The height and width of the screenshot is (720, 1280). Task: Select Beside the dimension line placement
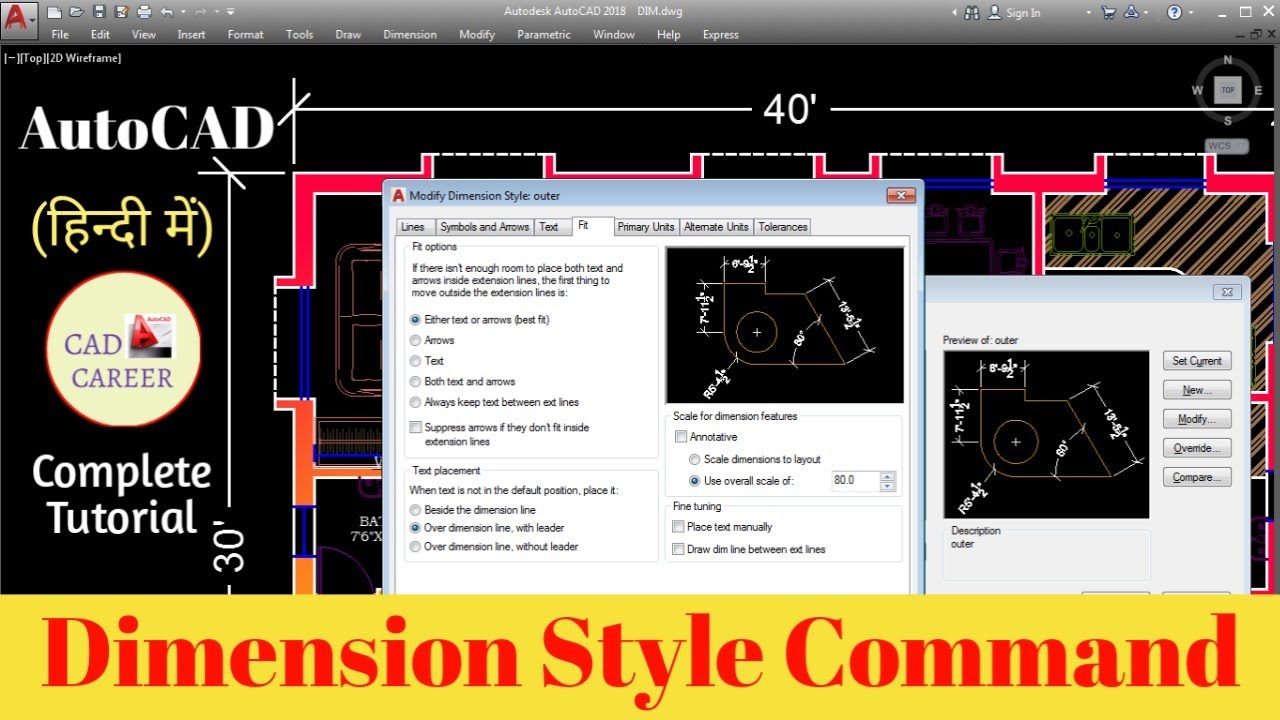[415, 510]
